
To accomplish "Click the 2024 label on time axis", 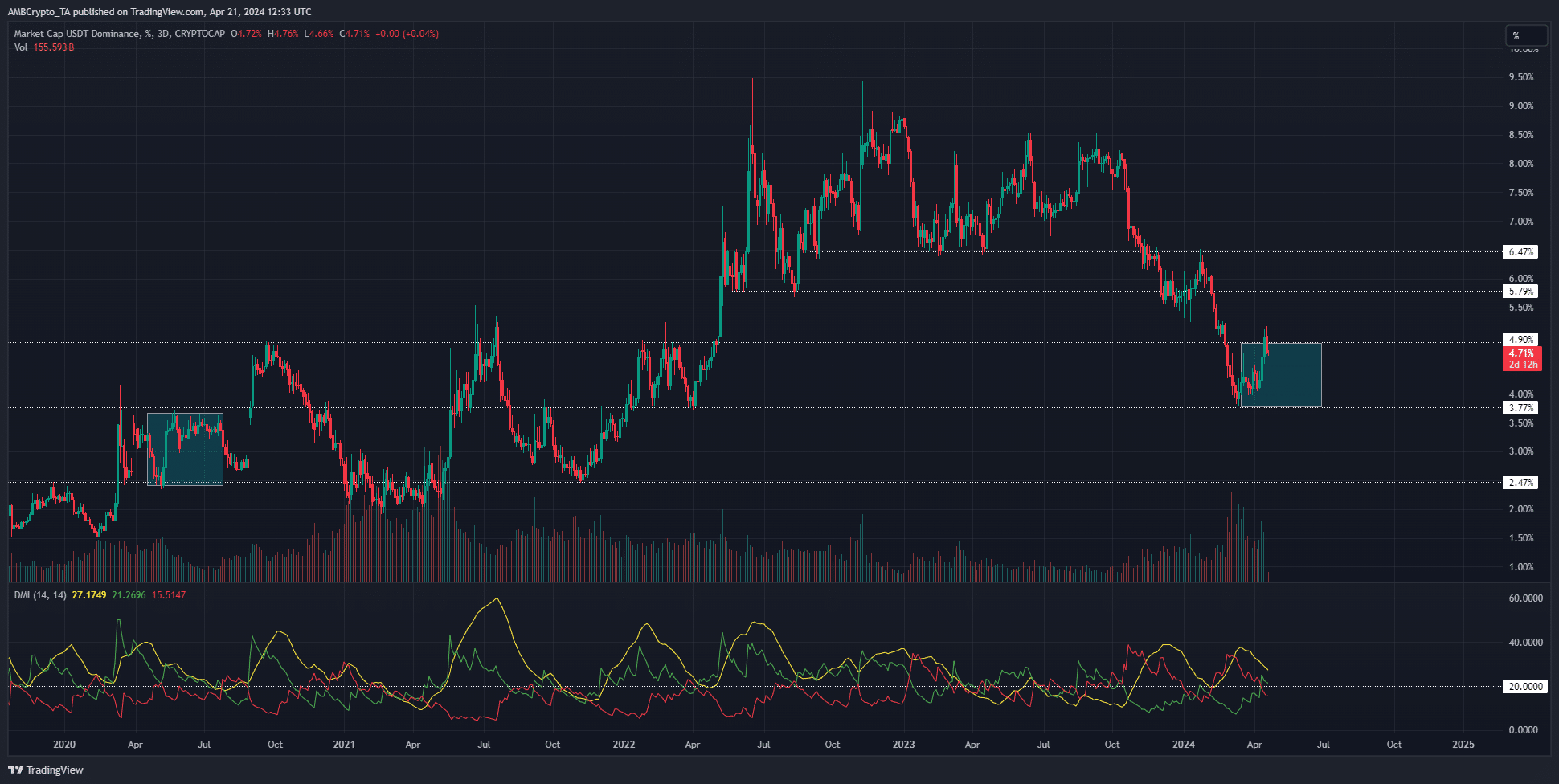I will (x=1183, y=745).
